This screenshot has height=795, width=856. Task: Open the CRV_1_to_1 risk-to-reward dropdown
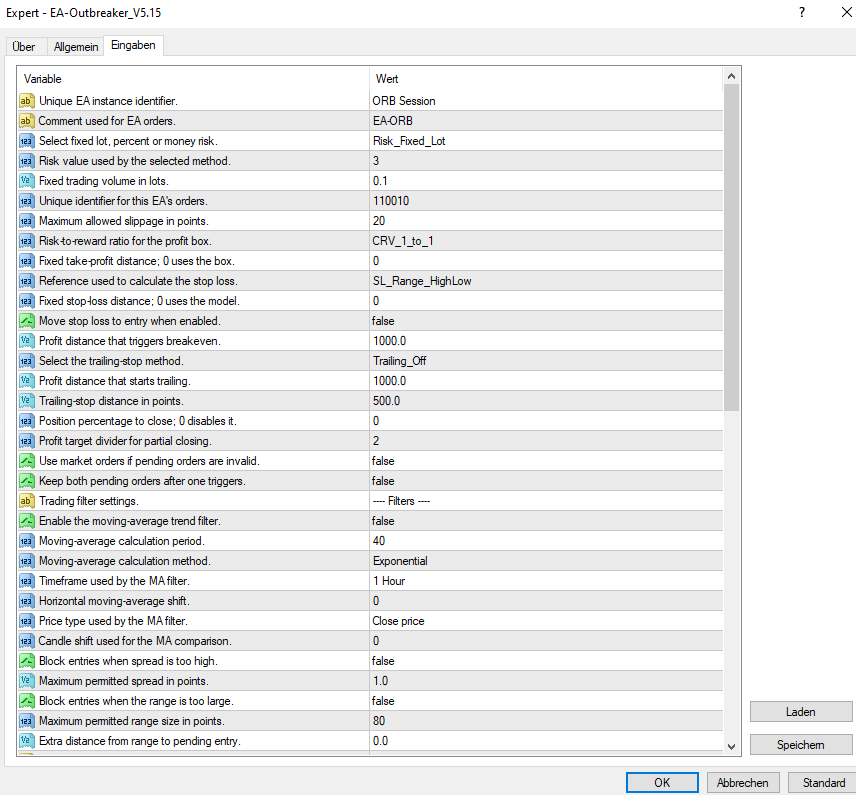tap(546, 241)
